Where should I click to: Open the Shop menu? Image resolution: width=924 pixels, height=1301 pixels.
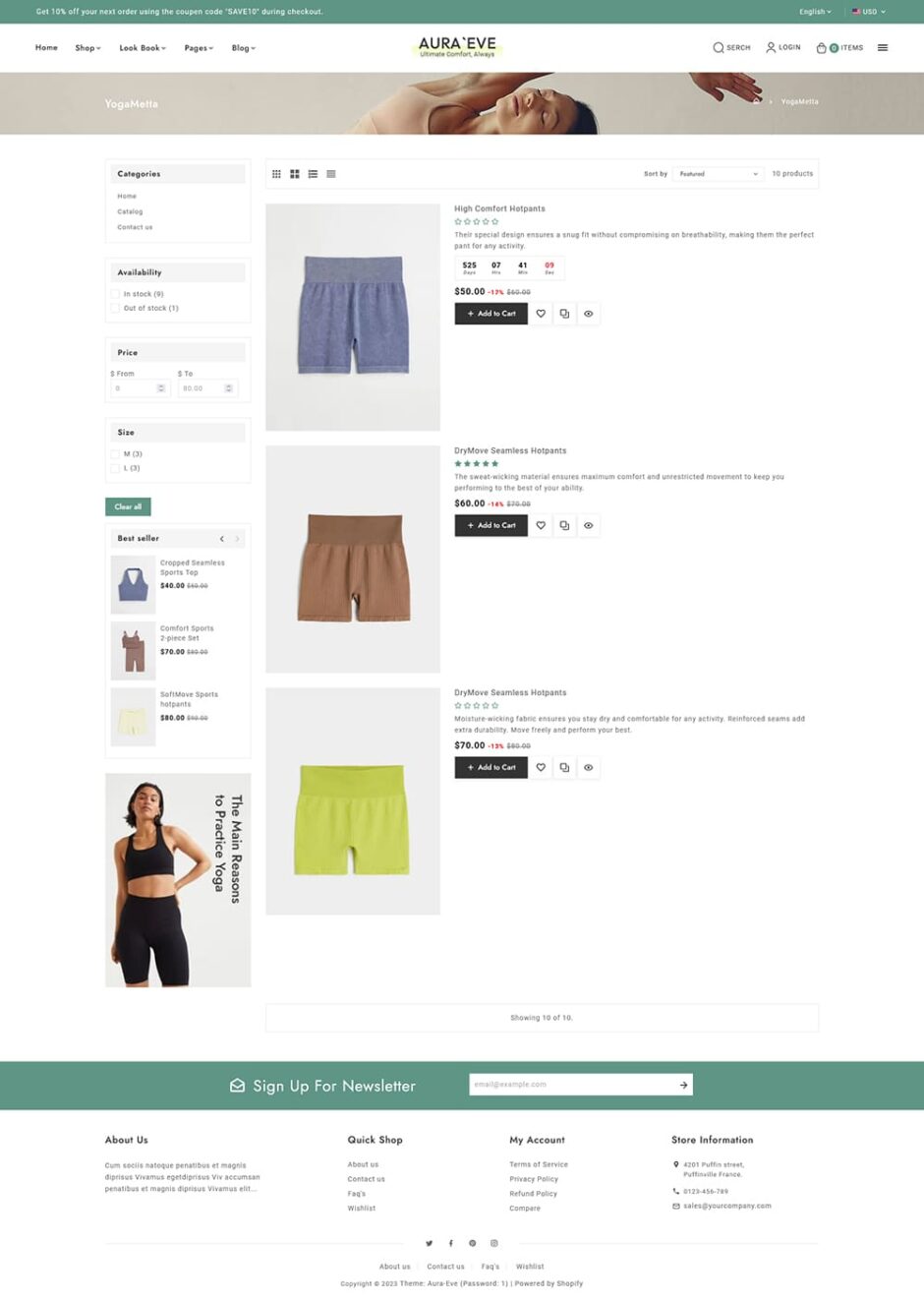87,47
